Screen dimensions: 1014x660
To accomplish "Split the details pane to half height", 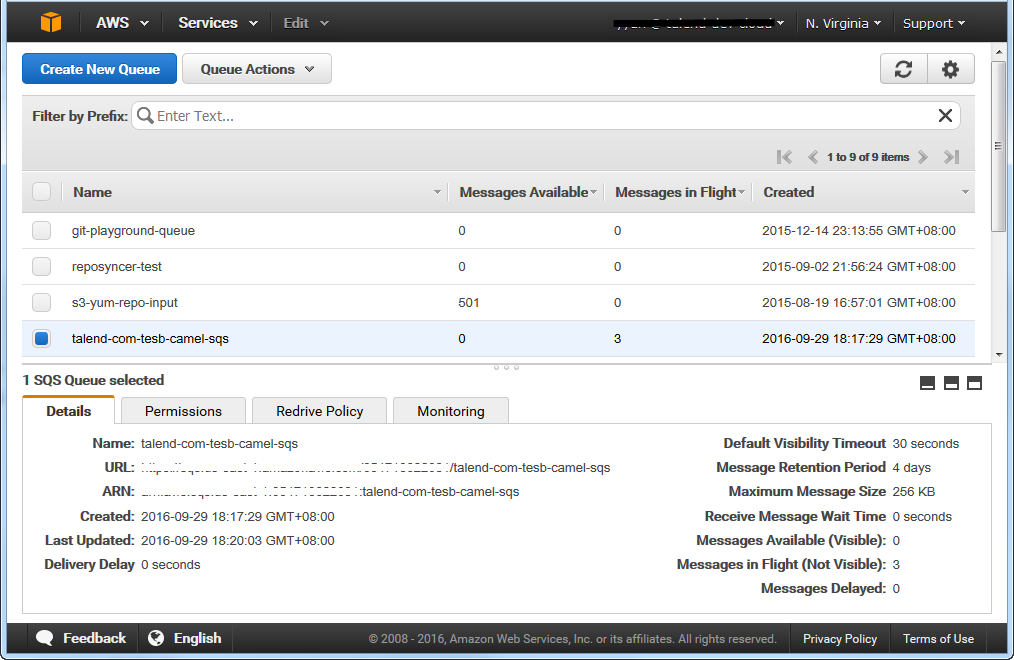I will point(951,383).
